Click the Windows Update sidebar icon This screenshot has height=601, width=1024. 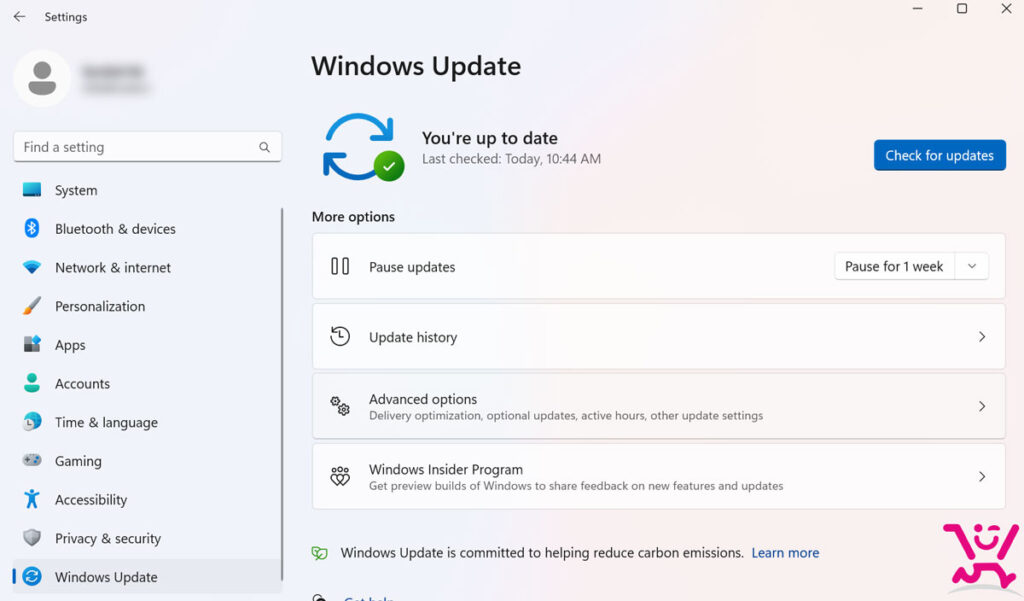click(x=32, y=576)
